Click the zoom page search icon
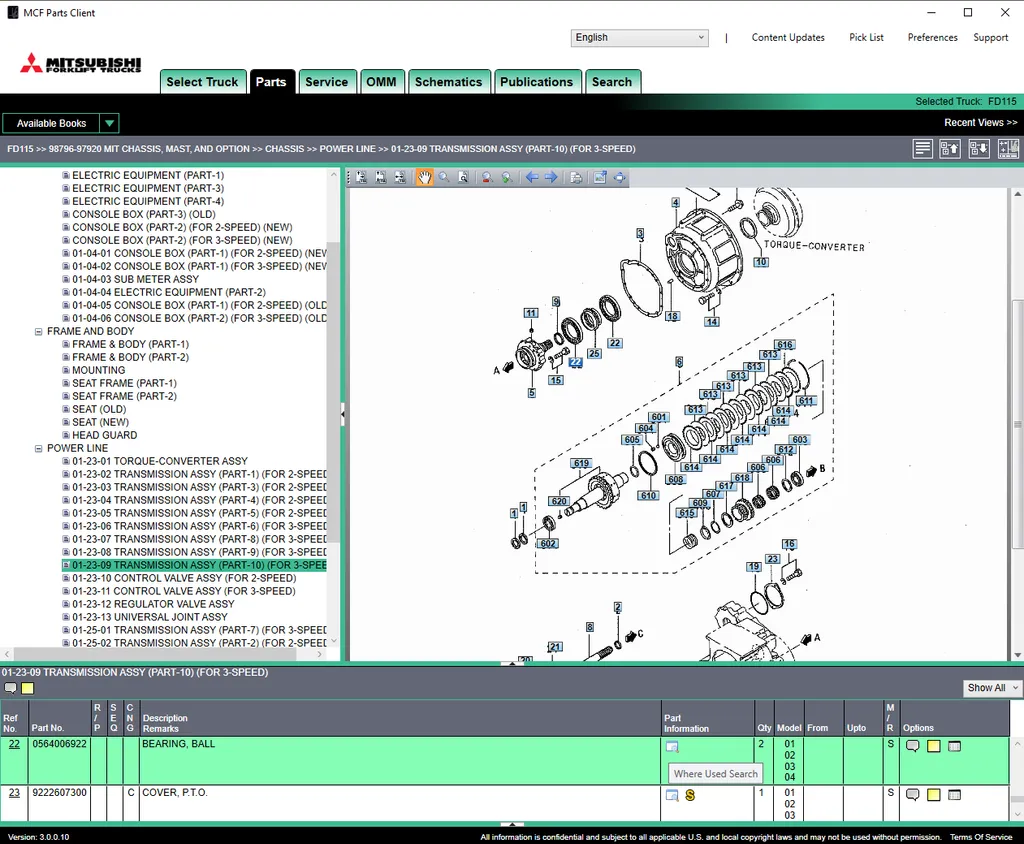Screen dimensions: 1024x844 (463, 177)
